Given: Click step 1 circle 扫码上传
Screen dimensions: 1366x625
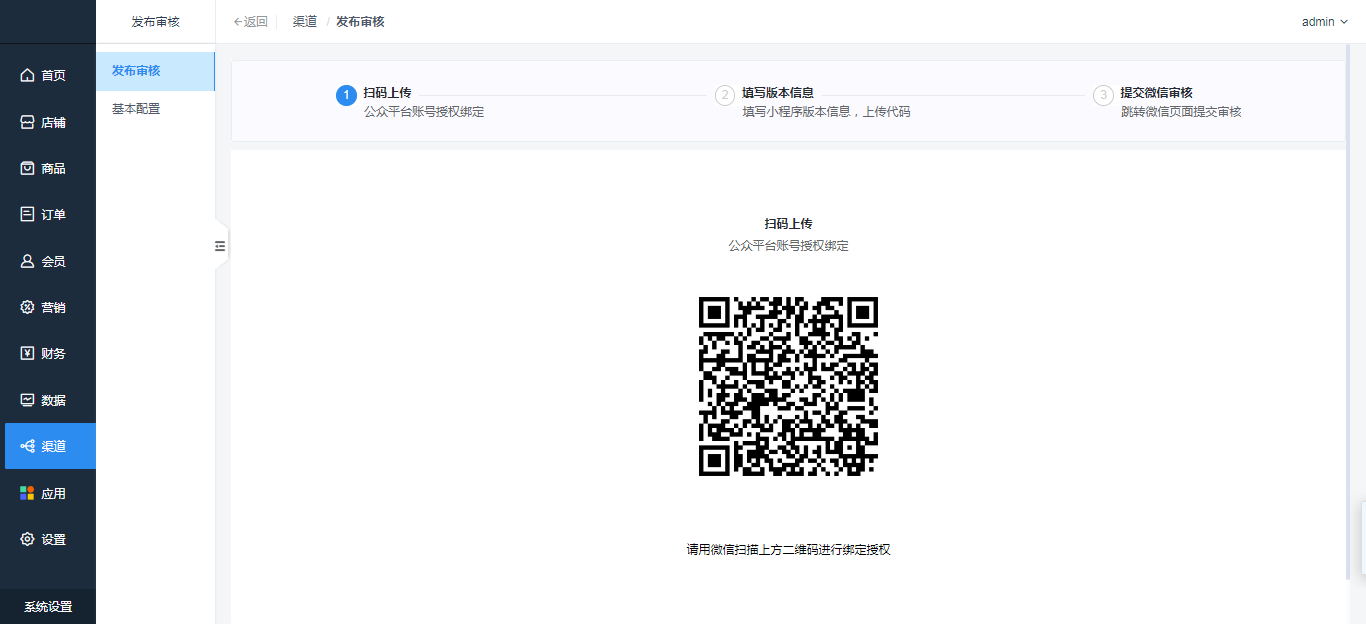Looking at the screenshot, I should click(x=346, y=95).
